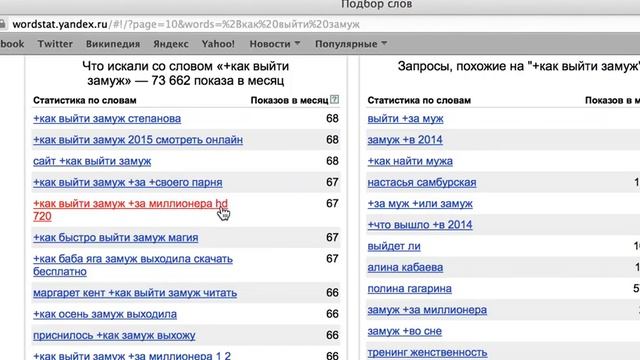
Task: Open the Новости bookmarks dropdown
Action: [275, 44]
